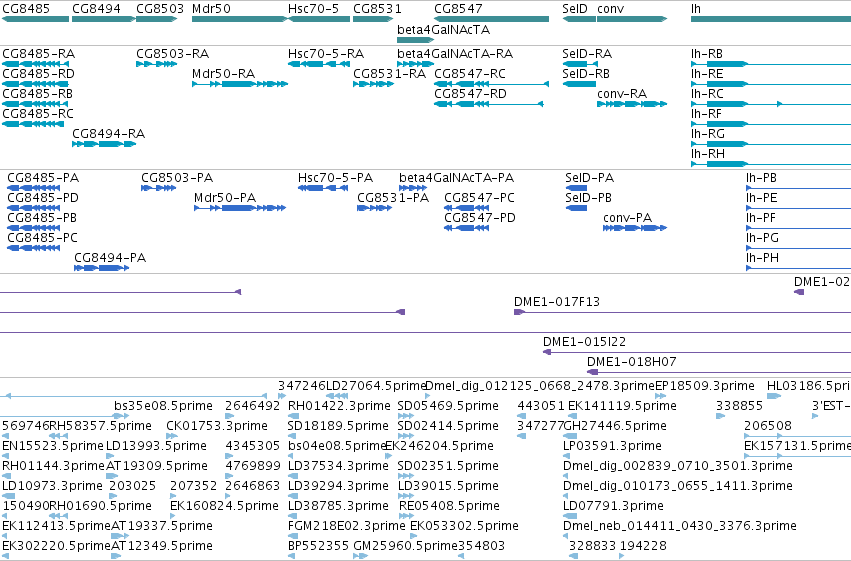Select the CG8485 gene feature bar

pyautogui.click(x=35, y=19)
